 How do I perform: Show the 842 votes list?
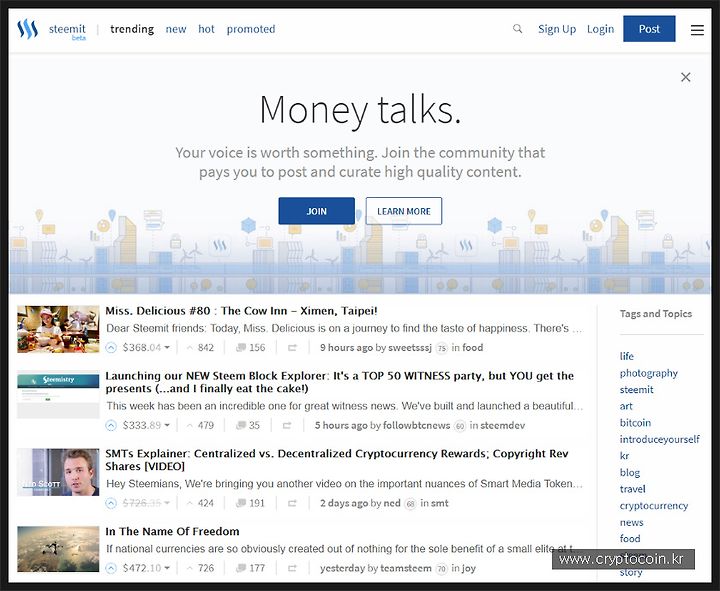pos(200,348)
